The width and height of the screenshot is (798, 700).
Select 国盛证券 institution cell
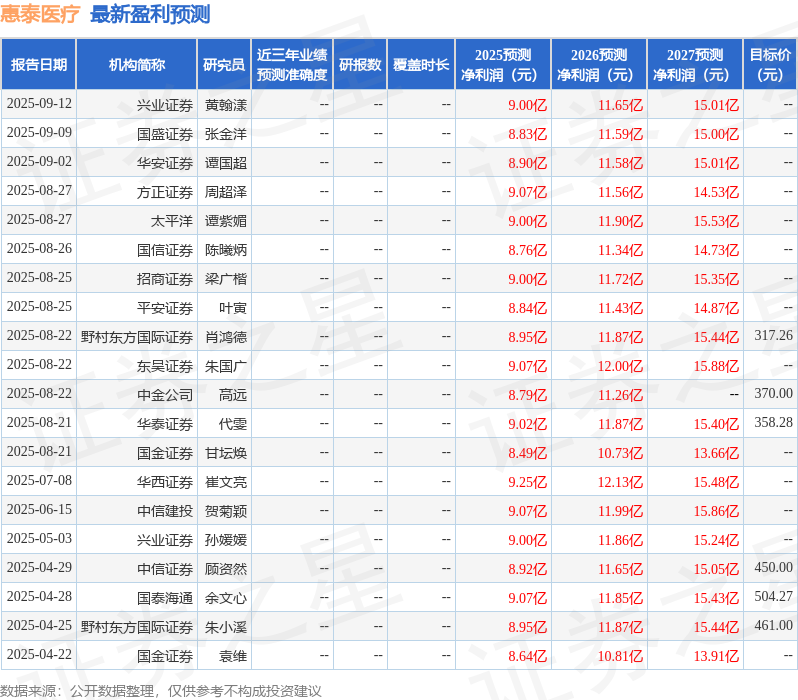tap(165, 134)
